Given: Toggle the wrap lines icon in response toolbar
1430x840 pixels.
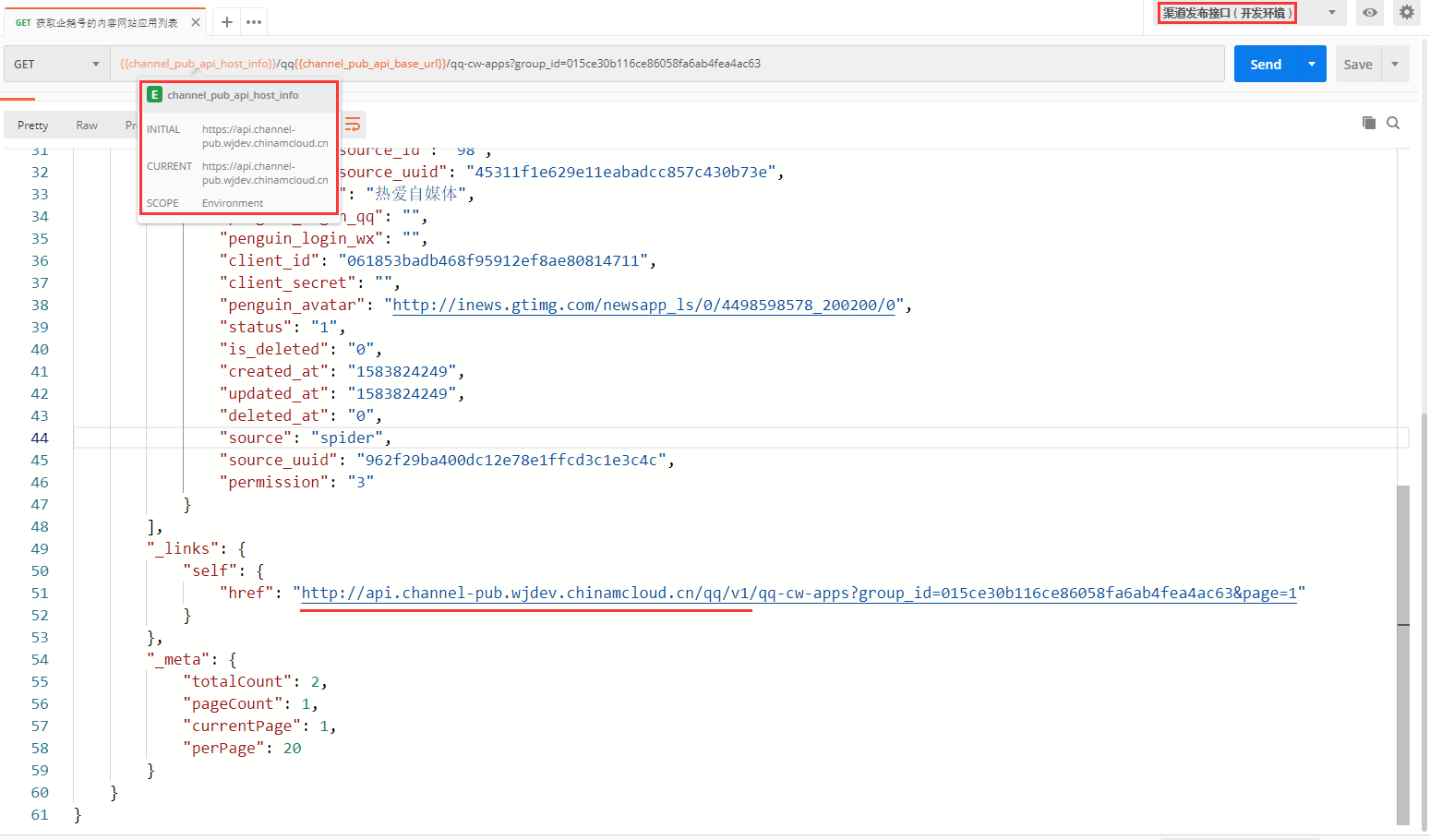Looking at the screenshot, I should pyautogui.click(x=353, y=125).
